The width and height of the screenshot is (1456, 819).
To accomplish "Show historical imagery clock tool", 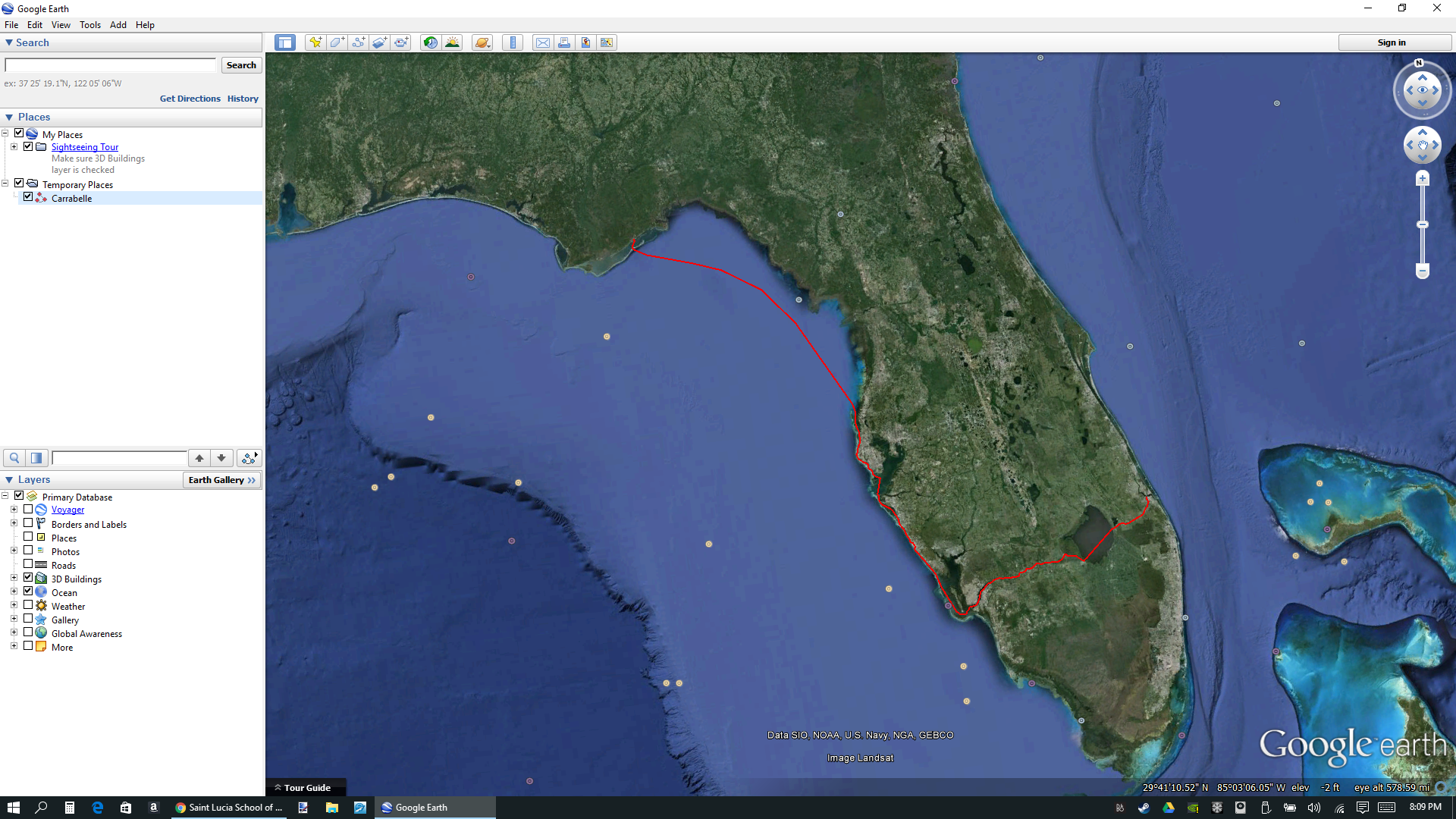I will (x=431, y=42).
